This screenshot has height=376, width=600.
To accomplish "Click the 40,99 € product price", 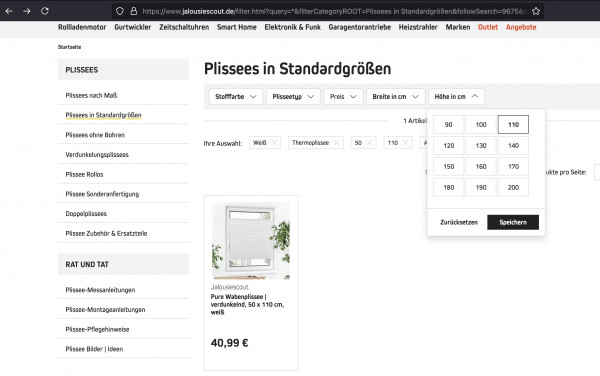I will pyautogui.click(x=229, y=343).
